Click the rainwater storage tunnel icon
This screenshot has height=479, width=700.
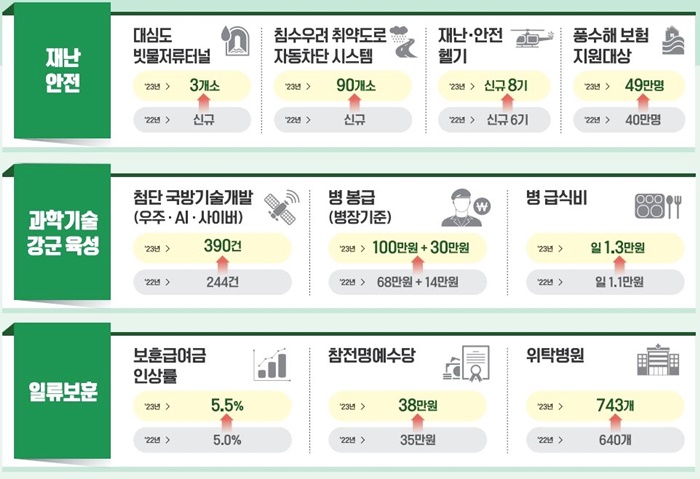click(x=236, y=41)
